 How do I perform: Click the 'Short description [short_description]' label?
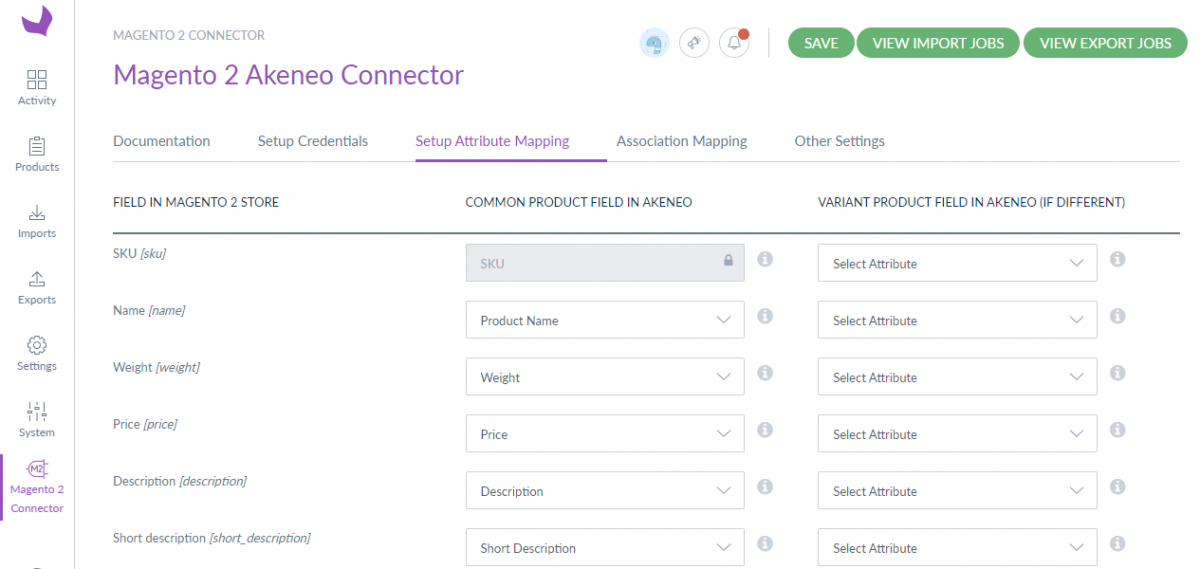pos(212,538)
